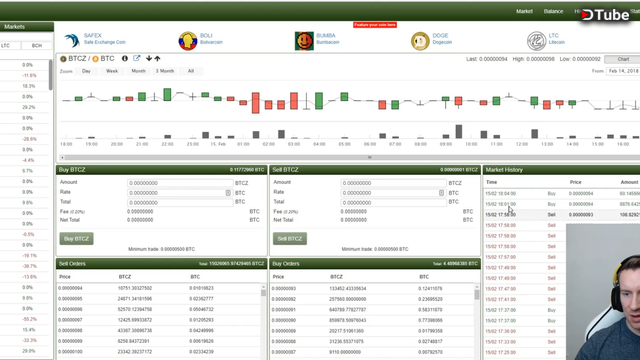Open the info icon beside BTCZ / BTC
The height and width of the screenshot is (360, 640).
click(x=125, y=59)
